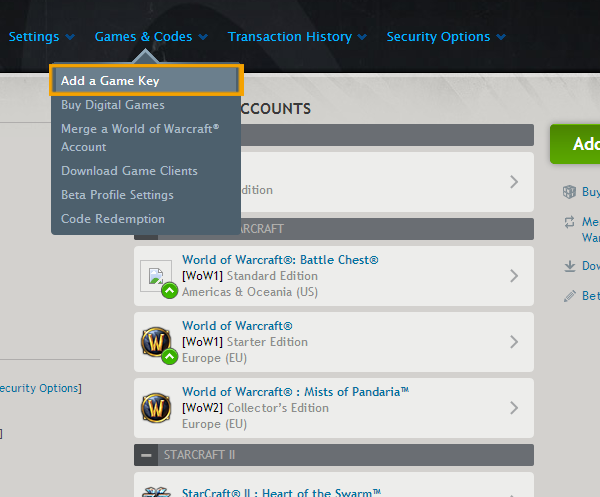Click the Beta Profile pencil icon
The image size is (600, 497).
[x=569, y=296]
